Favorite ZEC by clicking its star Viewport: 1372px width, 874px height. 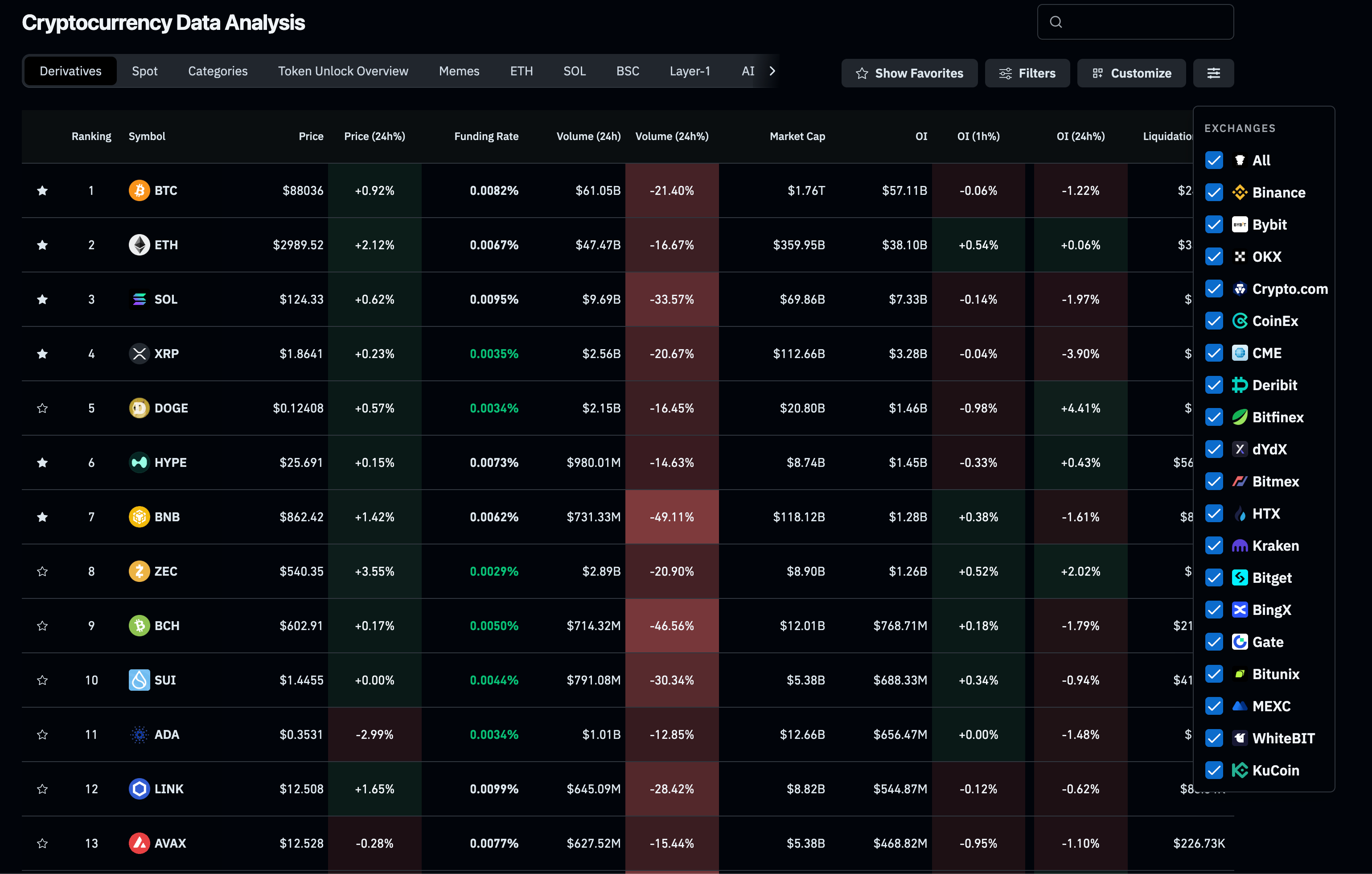(x=42, y=571)
